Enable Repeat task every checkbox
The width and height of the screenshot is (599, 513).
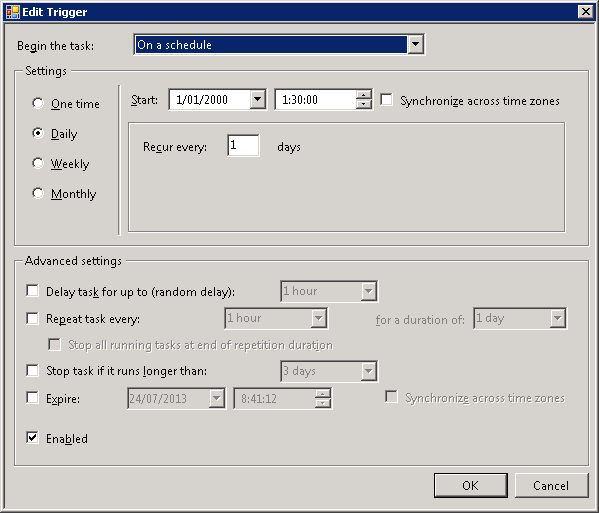(x=32, y=318)
